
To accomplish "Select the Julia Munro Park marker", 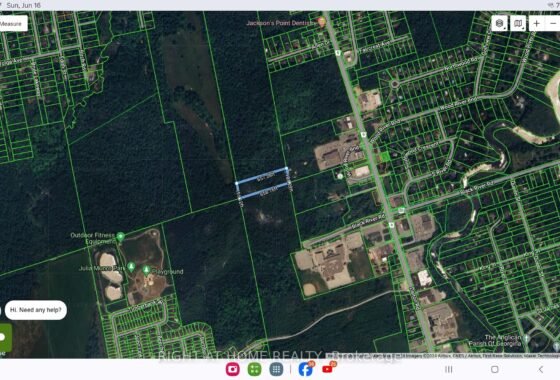I will click(131, 267).
